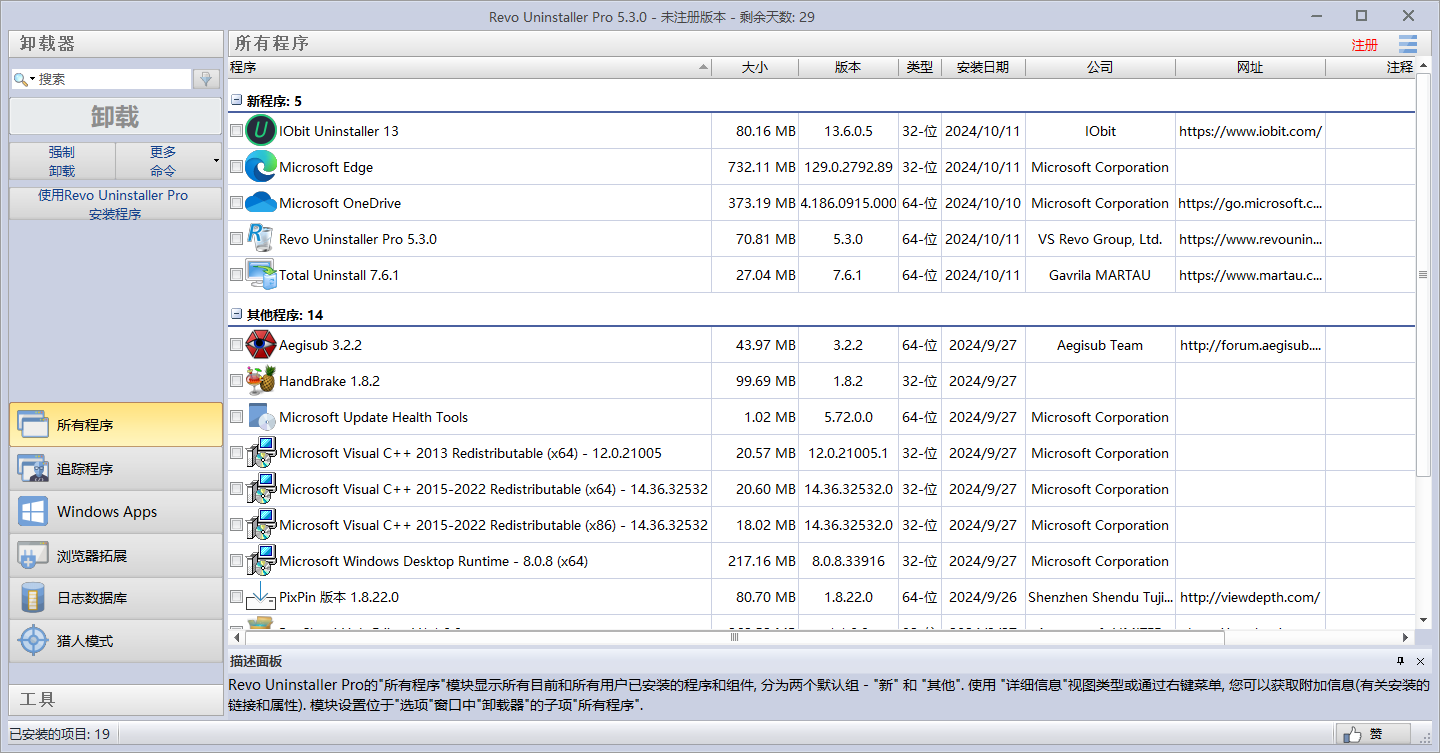Viewport: 1440px width, 753px height.
Task: Click the large 卸载 button
Action: [x=115, y=117]
